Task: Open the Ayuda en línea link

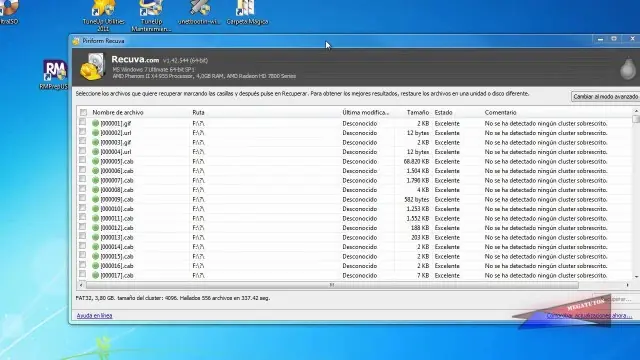Action: pos(94,316)
